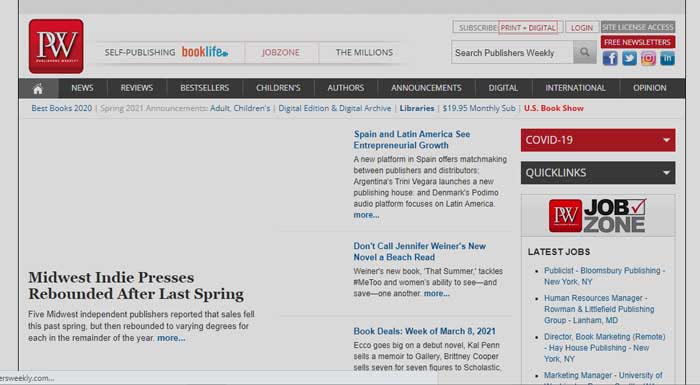Image resolution: width=700 pixels, height=385 pixels.
Task: Go to the home icon in navigation bar
Action: coord(38,88)
